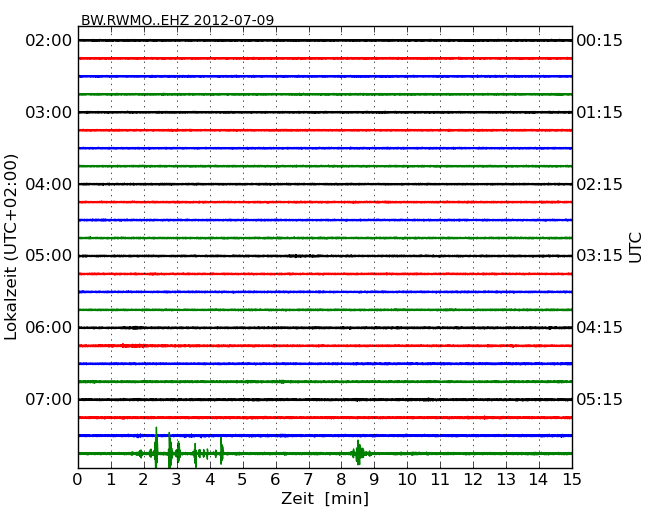This screenshot has height=520, width=650.
Task: Select the single-digit '2' minute tick label
Action: pos(143,479)
